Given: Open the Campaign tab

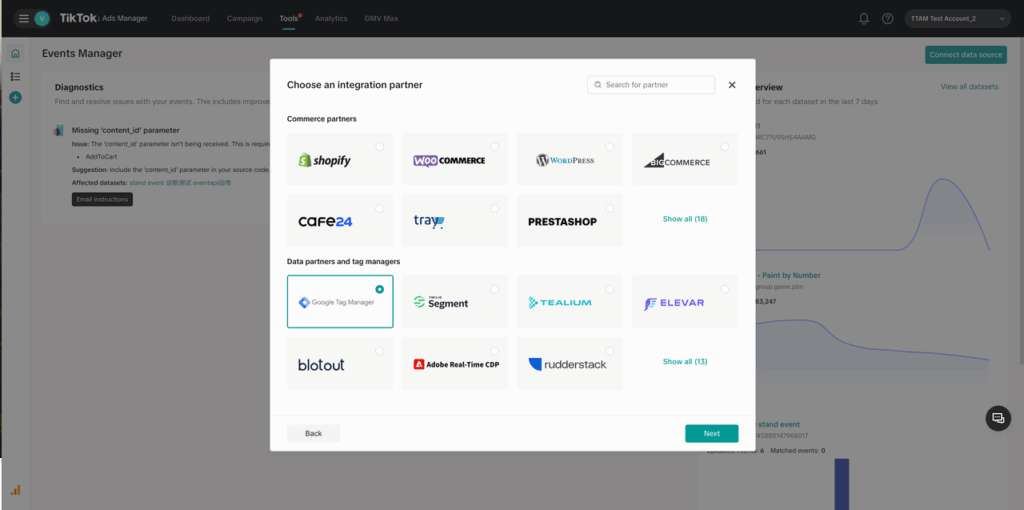Looking at the screenshot, I should pos(244,18).
